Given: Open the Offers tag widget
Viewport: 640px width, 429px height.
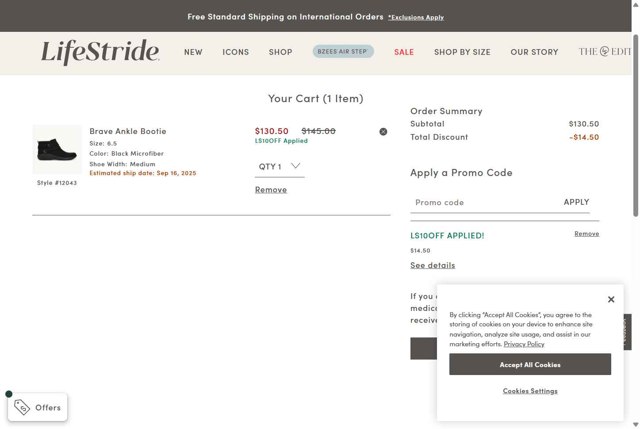Looking at the screenshot, I should tap(38, 407).
